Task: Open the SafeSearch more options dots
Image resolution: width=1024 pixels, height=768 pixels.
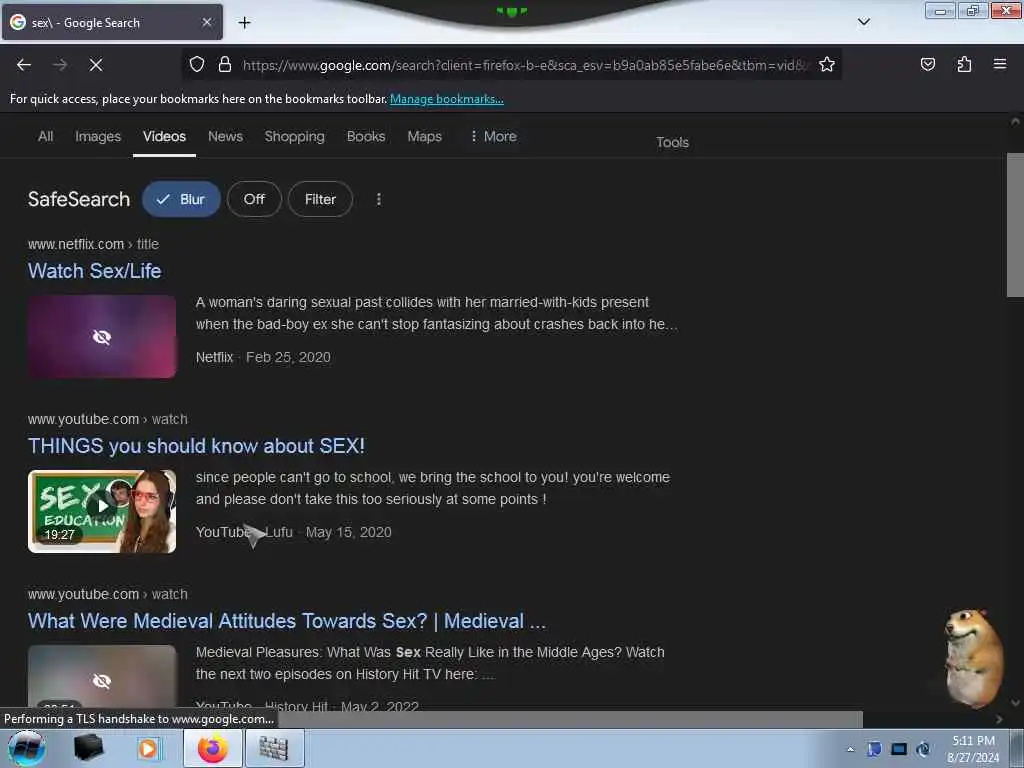Action: [379, 199]
